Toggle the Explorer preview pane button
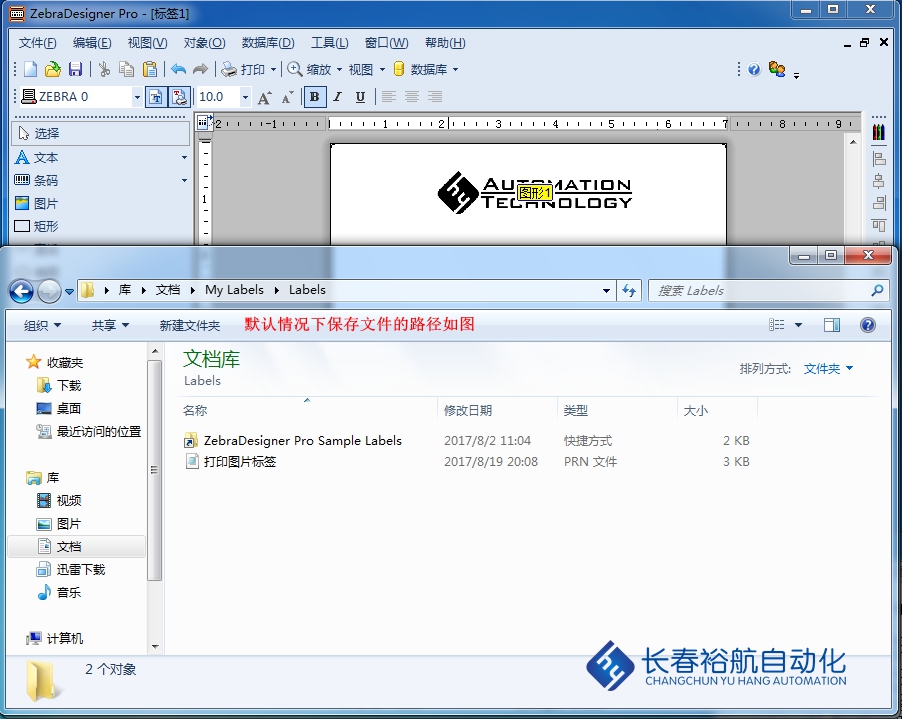 tap(832, 325)
